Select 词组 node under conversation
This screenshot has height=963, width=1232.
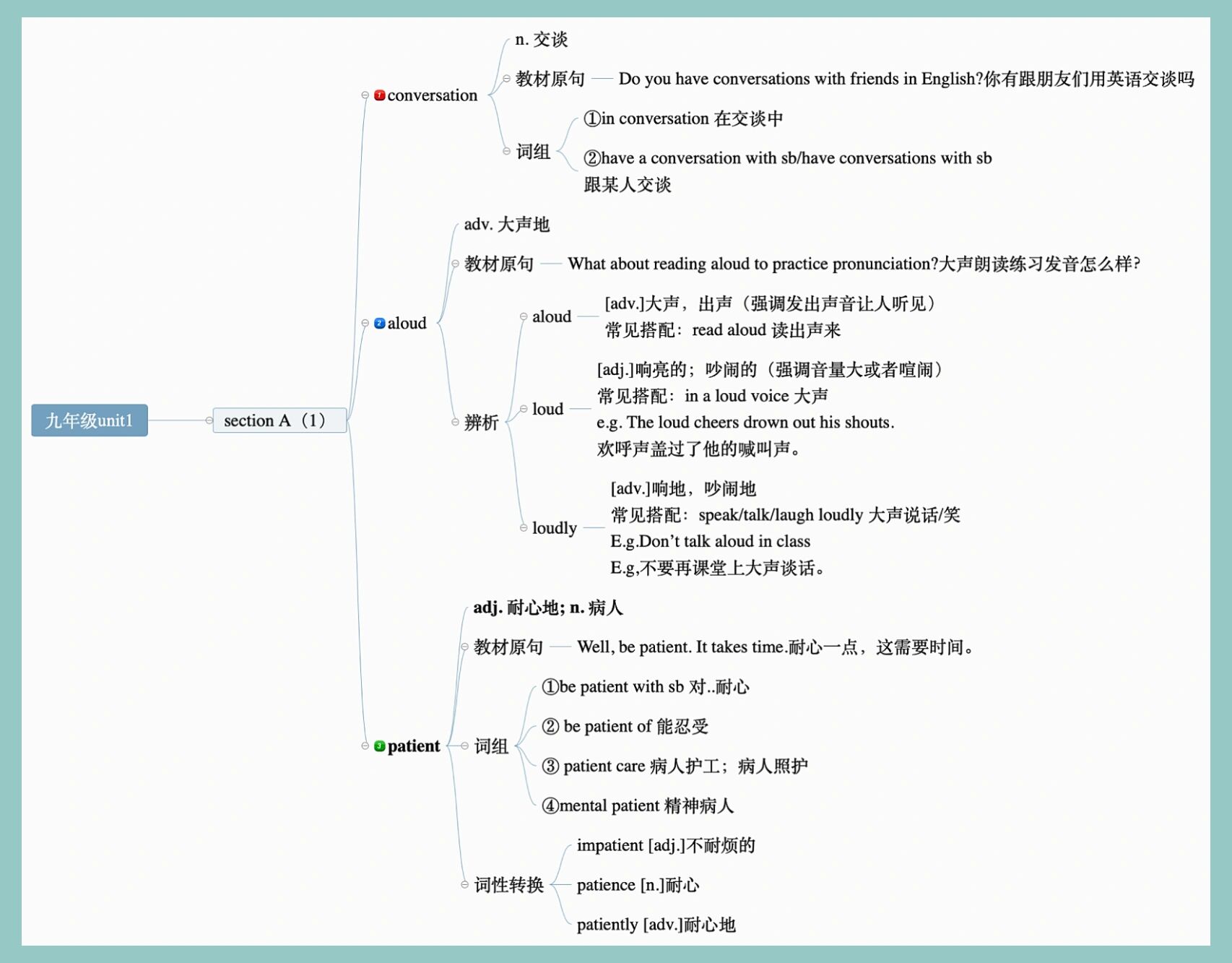coord(533,151)
